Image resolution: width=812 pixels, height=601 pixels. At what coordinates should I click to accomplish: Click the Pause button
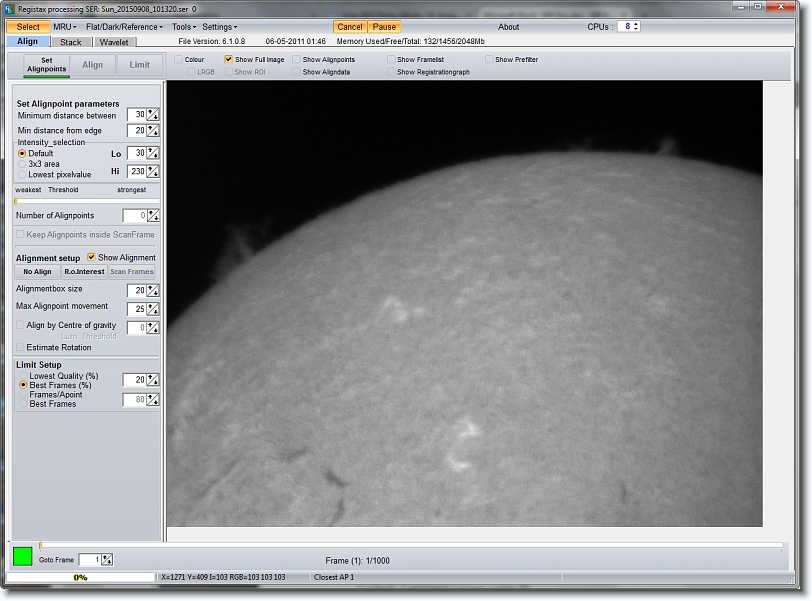(384, 27)
